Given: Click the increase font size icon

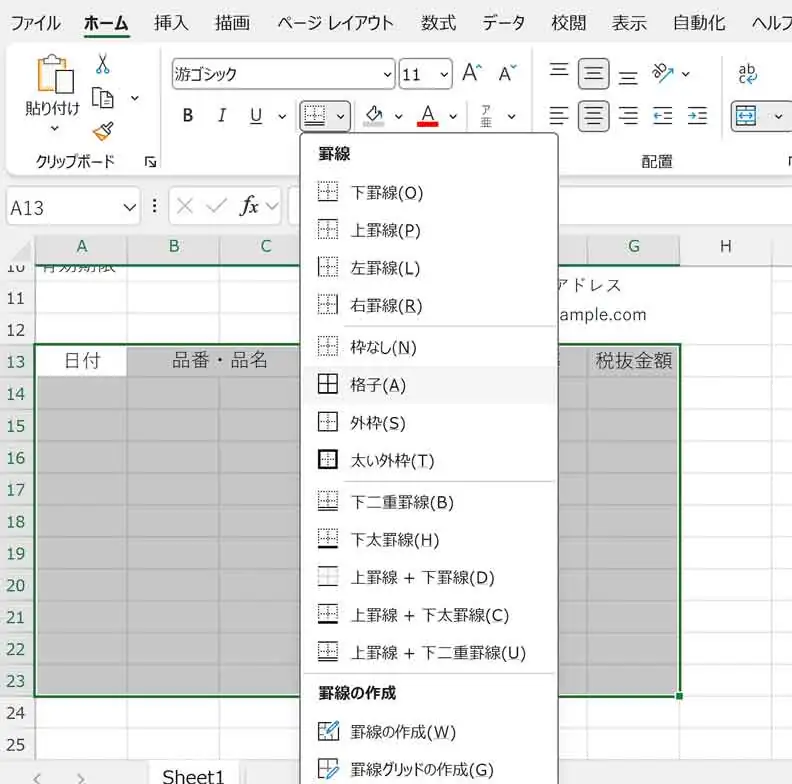Looking at the screenshot, I should (471, 73).
